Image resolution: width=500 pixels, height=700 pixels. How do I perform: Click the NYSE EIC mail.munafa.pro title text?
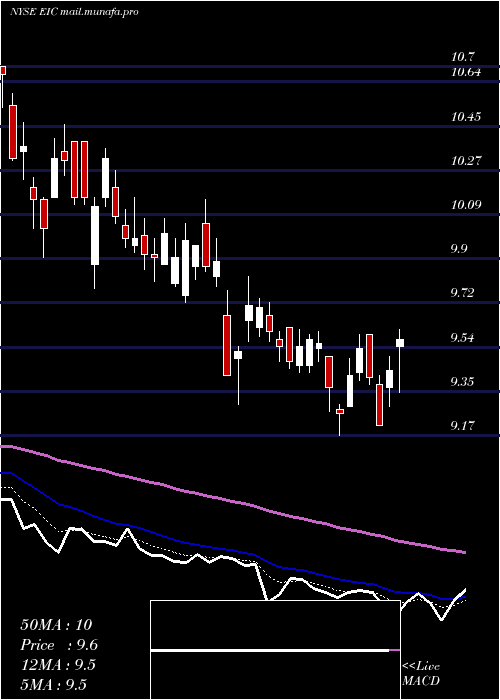point(74,12)
